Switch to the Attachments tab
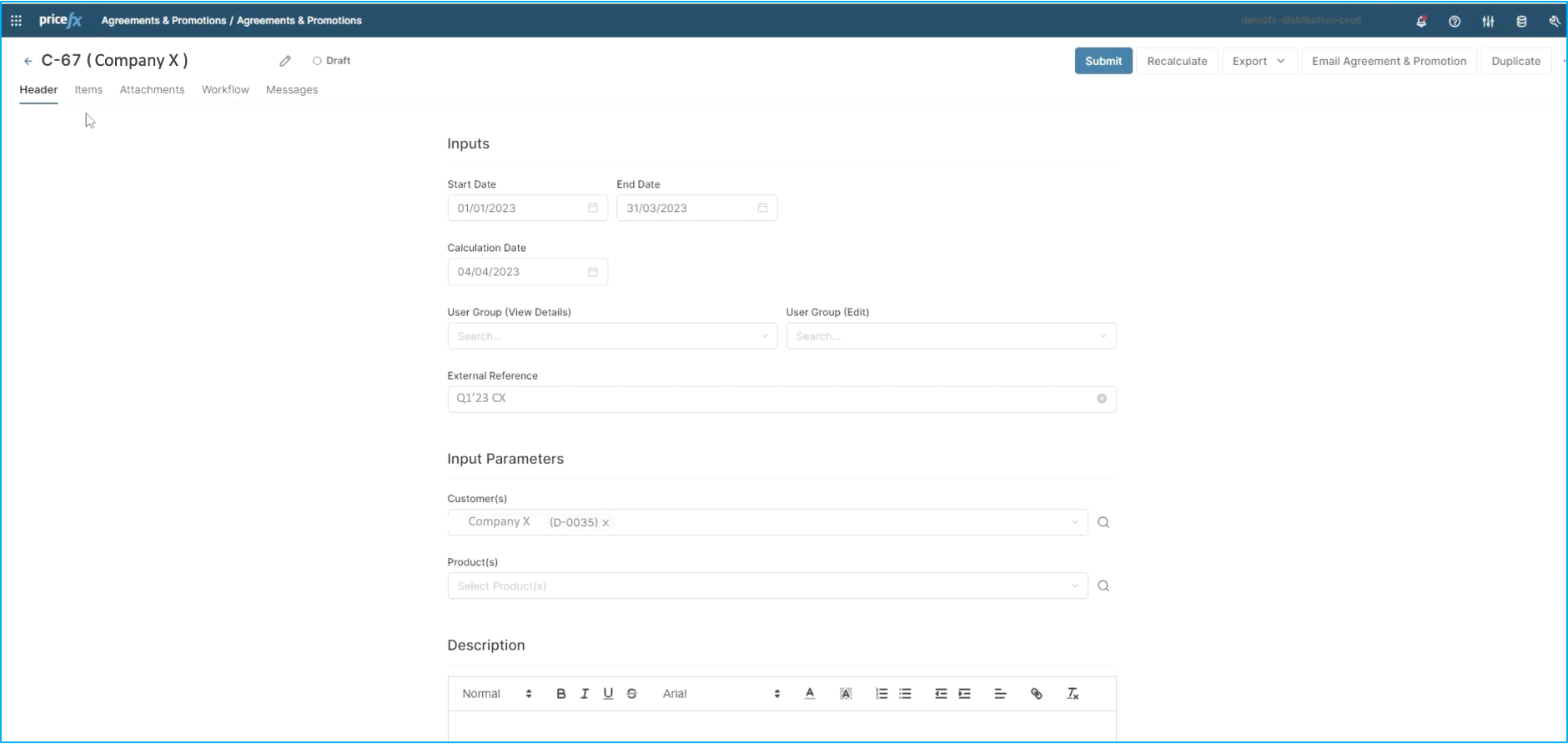Image resolution: width=1568 pixels, height=744 pixels. click(152, 90)
